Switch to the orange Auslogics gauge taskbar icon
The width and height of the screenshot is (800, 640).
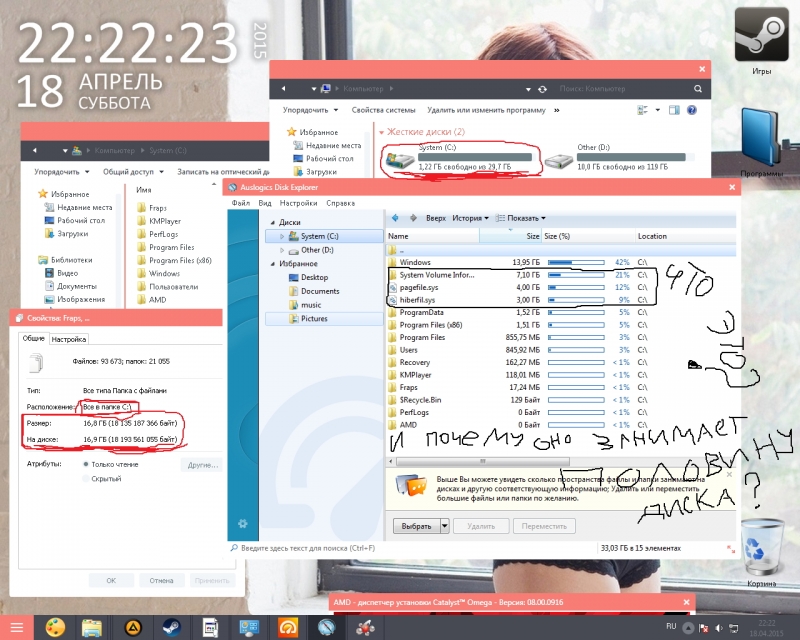tap(288, 628)
